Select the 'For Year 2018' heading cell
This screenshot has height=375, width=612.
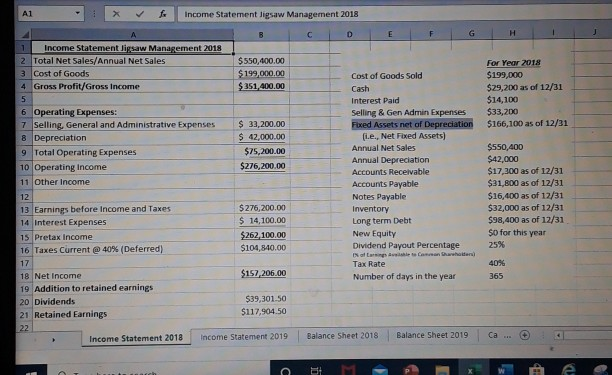(x=513, y=63)
